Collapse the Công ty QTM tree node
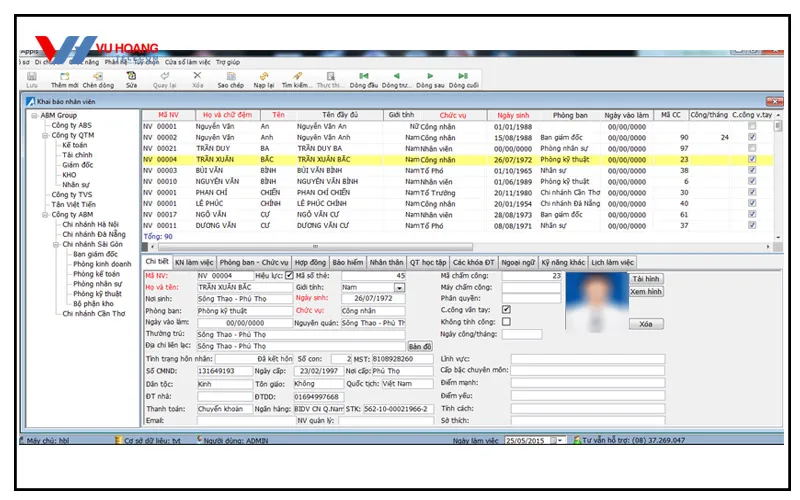The height and width of the screenshot is (500, 800). tap(45, 135)
